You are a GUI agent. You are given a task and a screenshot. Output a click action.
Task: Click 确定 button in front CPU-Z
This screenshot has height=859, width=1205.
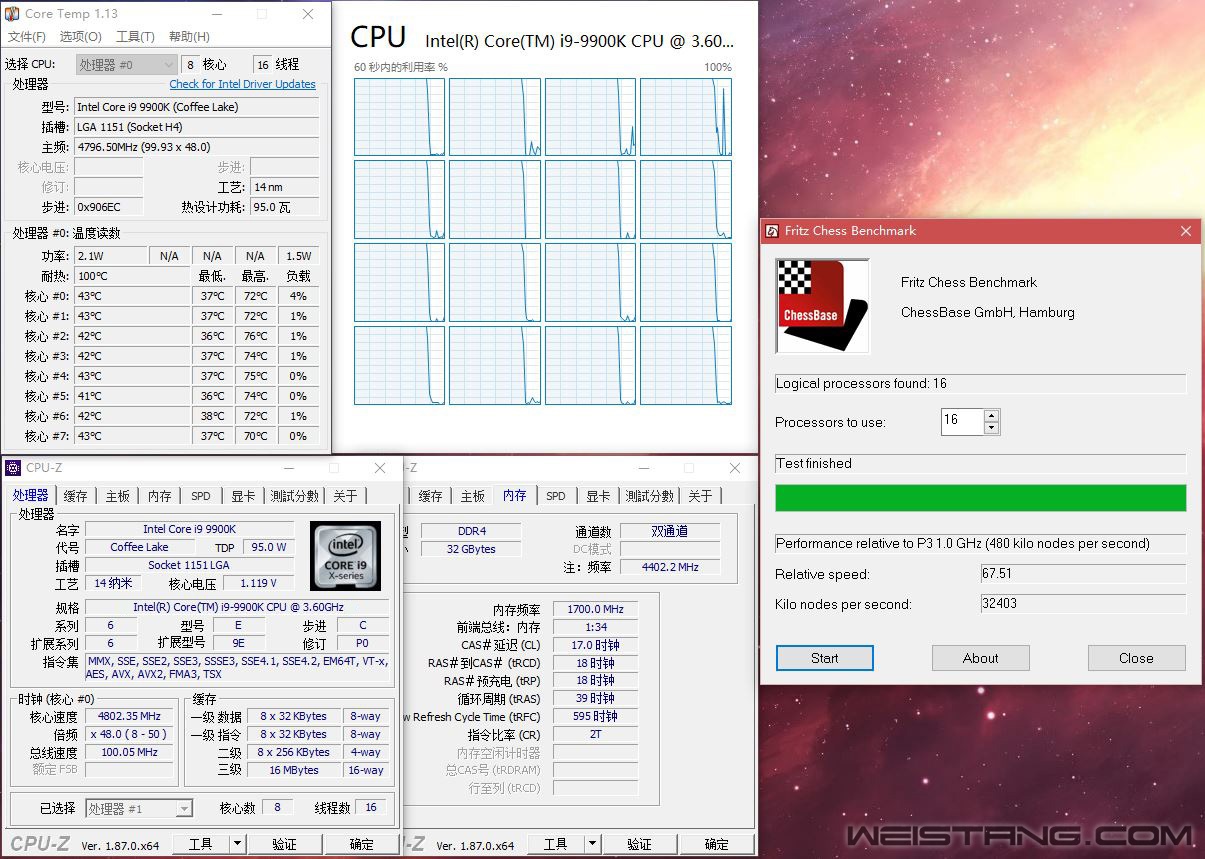click(362, 844)
